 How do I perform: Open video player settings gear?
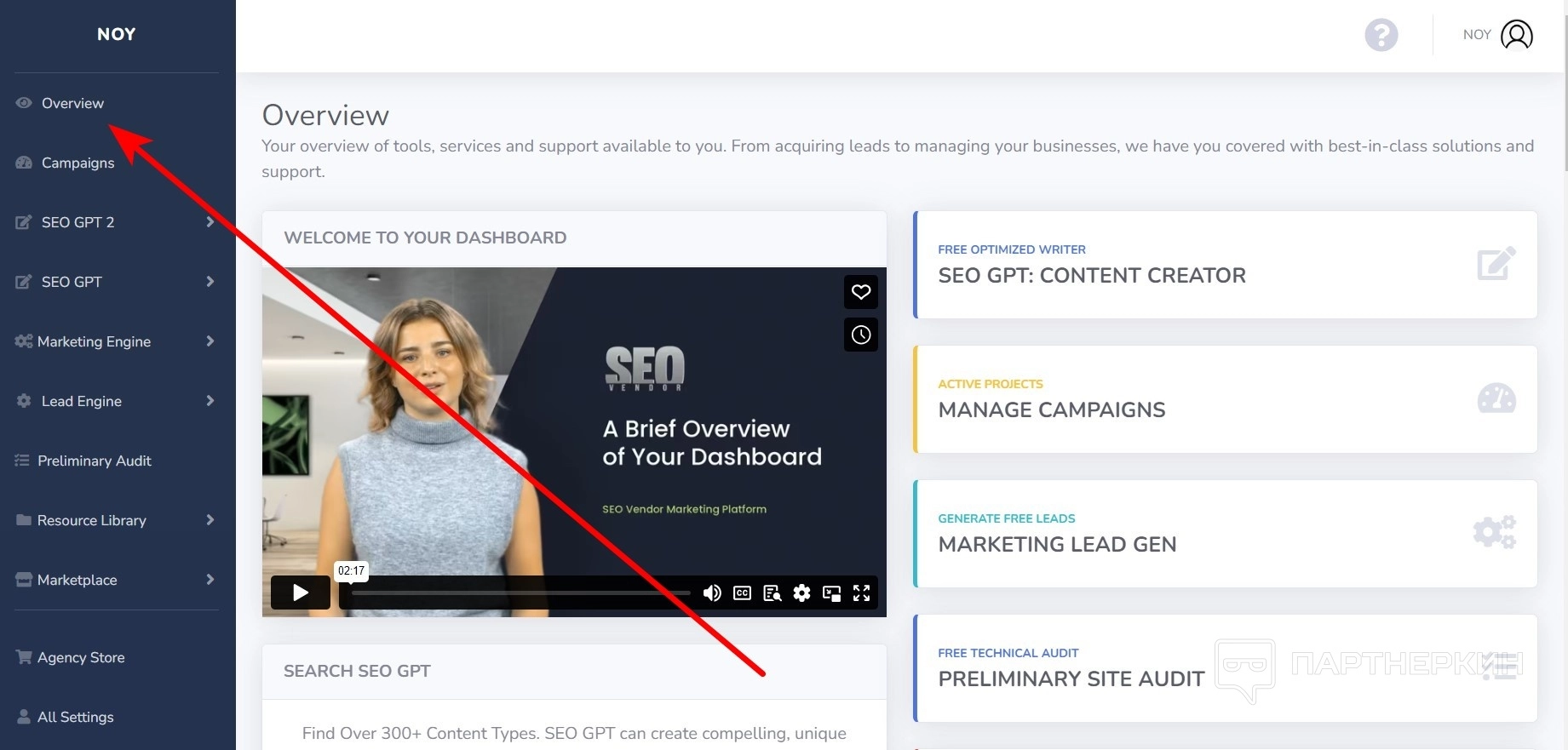(801, 593)
